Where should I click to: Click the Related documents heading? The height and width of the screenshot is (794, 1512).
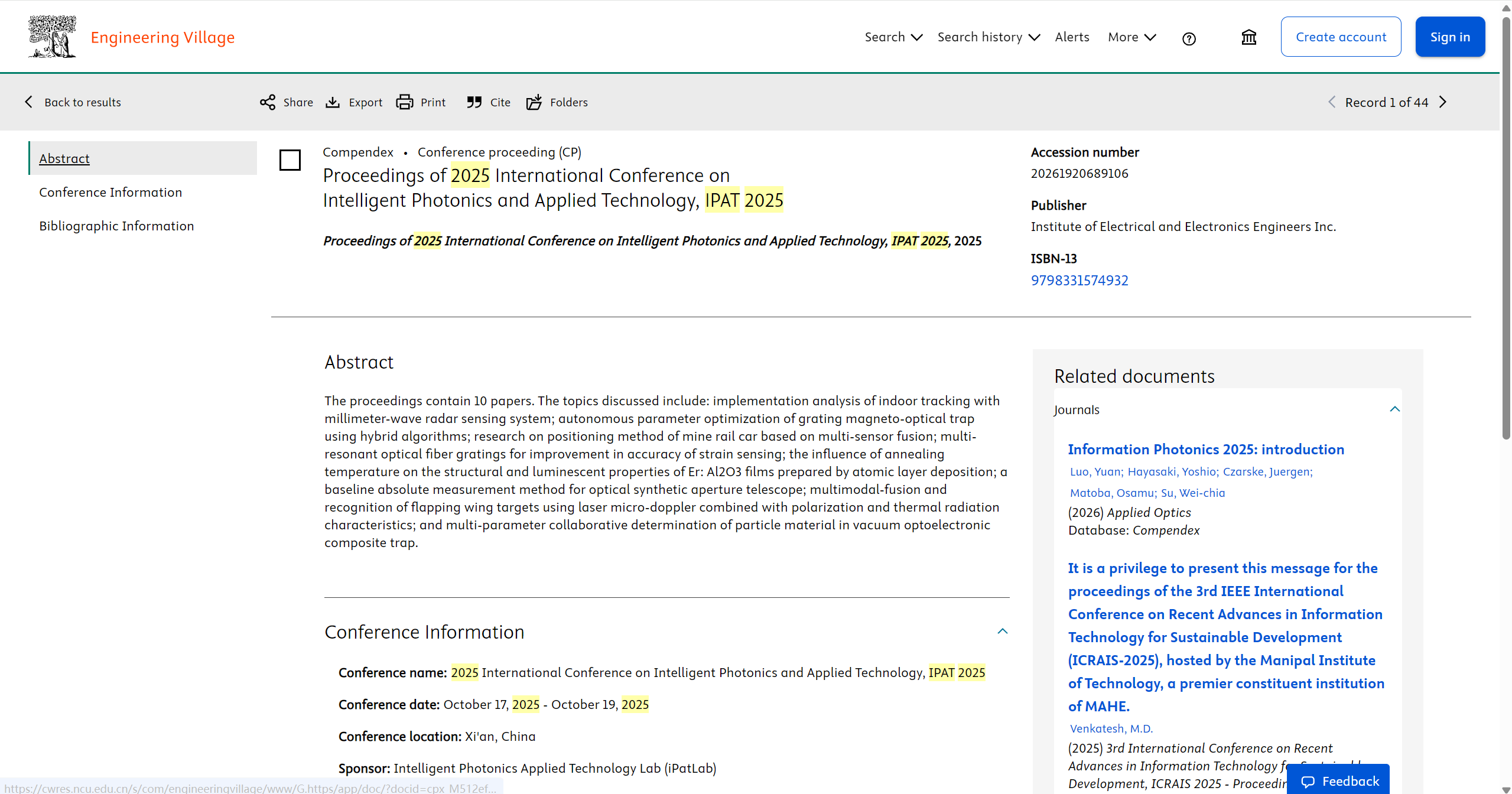pos(1134,376)
